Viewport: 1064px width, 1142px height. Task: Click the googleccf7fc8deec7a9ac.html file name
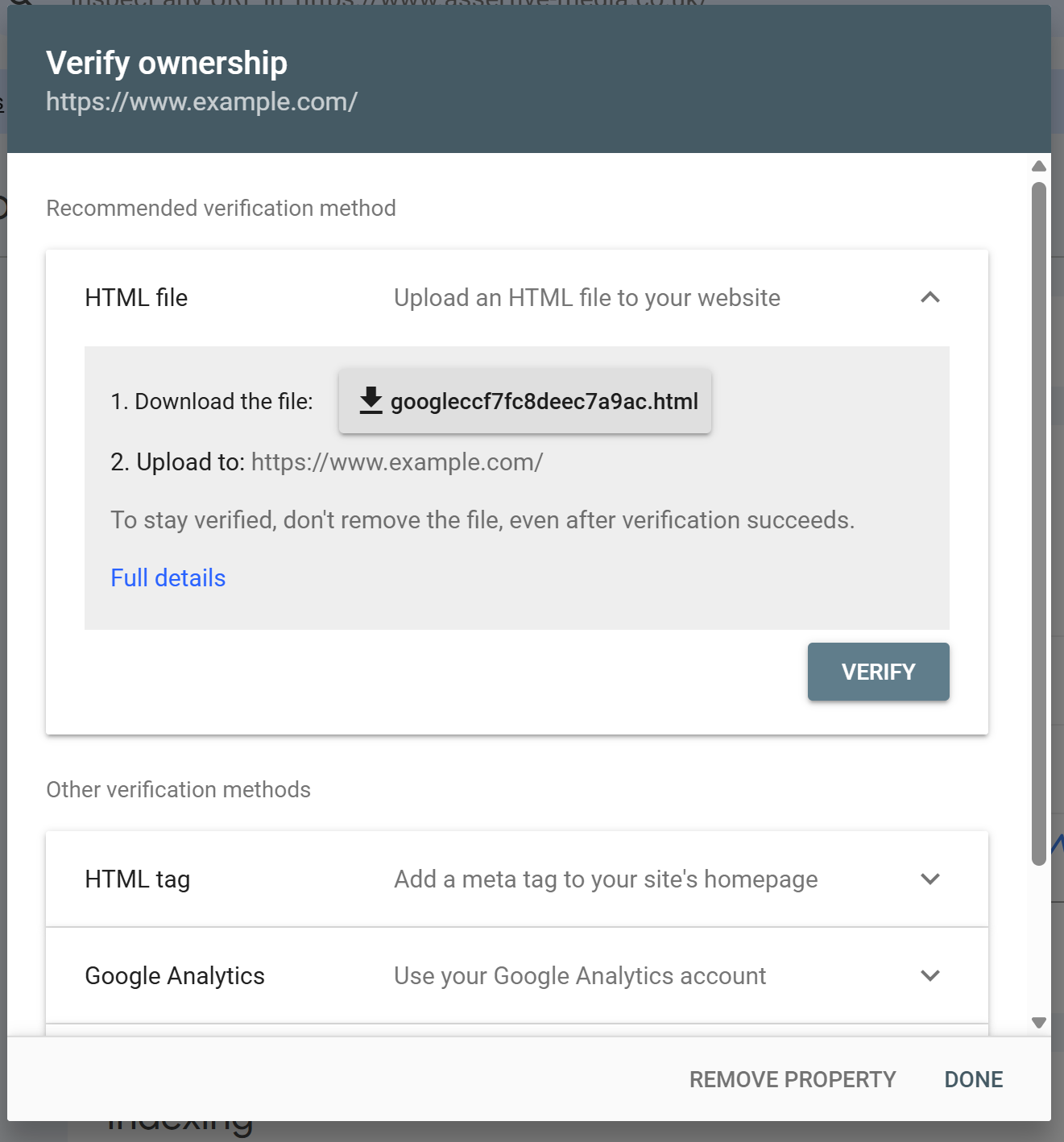[x=544, y=401]
